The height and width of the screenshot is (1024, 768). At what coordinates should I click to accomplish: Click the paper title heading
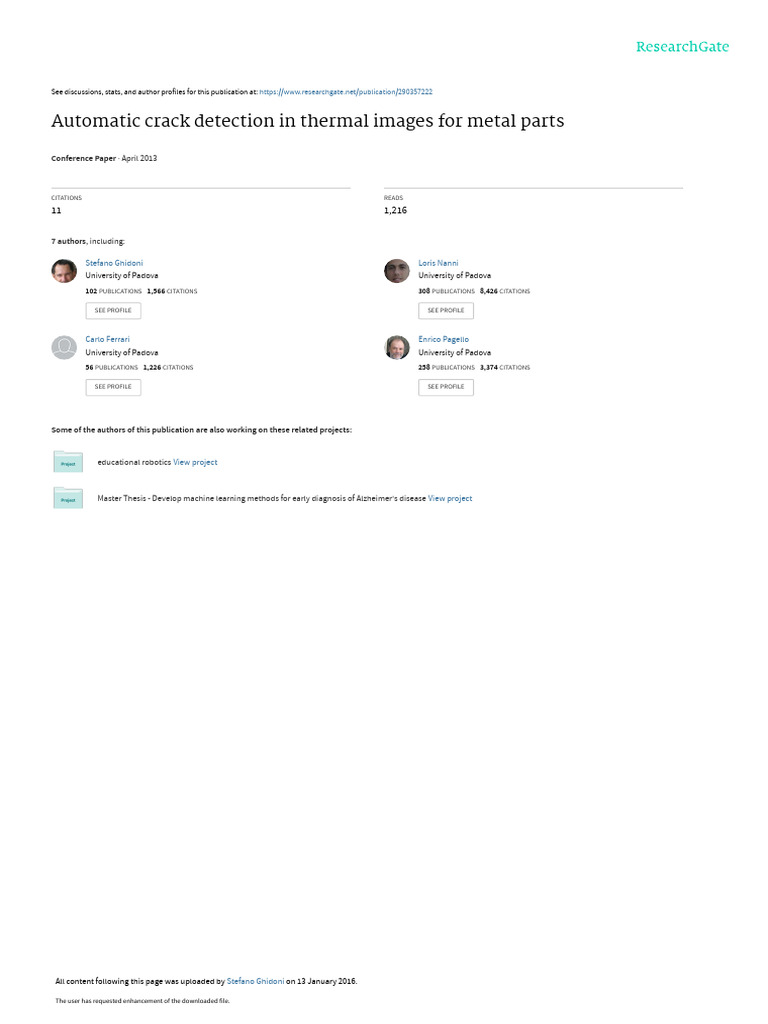[x=308, y=122]
